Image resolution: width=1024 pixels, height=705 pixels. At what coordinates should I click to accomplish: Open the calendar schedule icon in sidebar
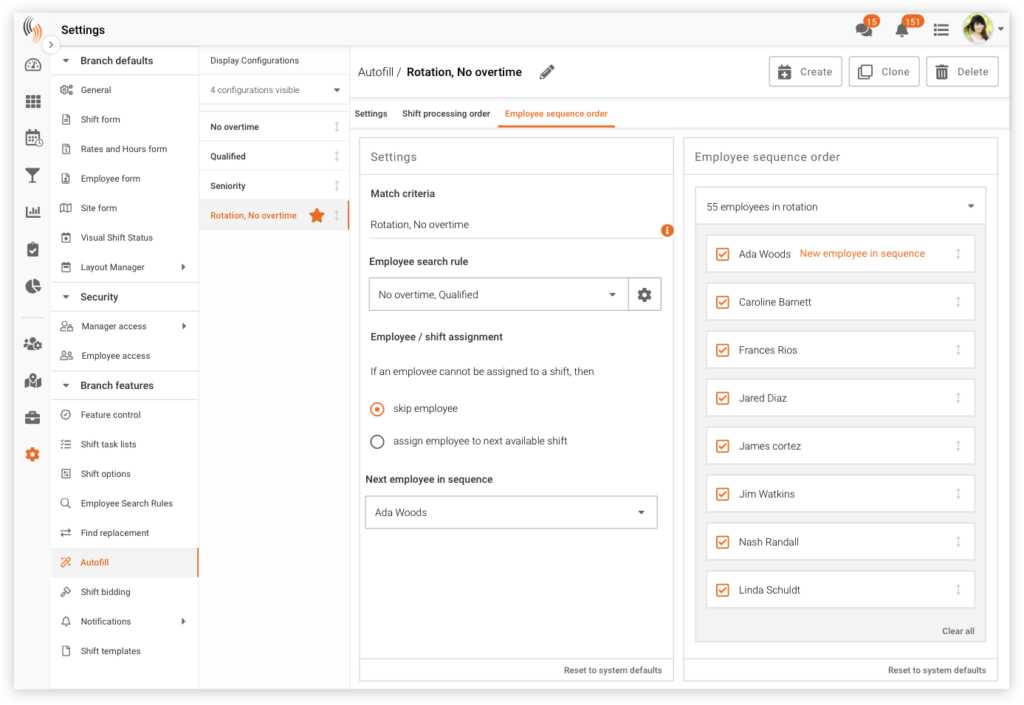[33, 138]
